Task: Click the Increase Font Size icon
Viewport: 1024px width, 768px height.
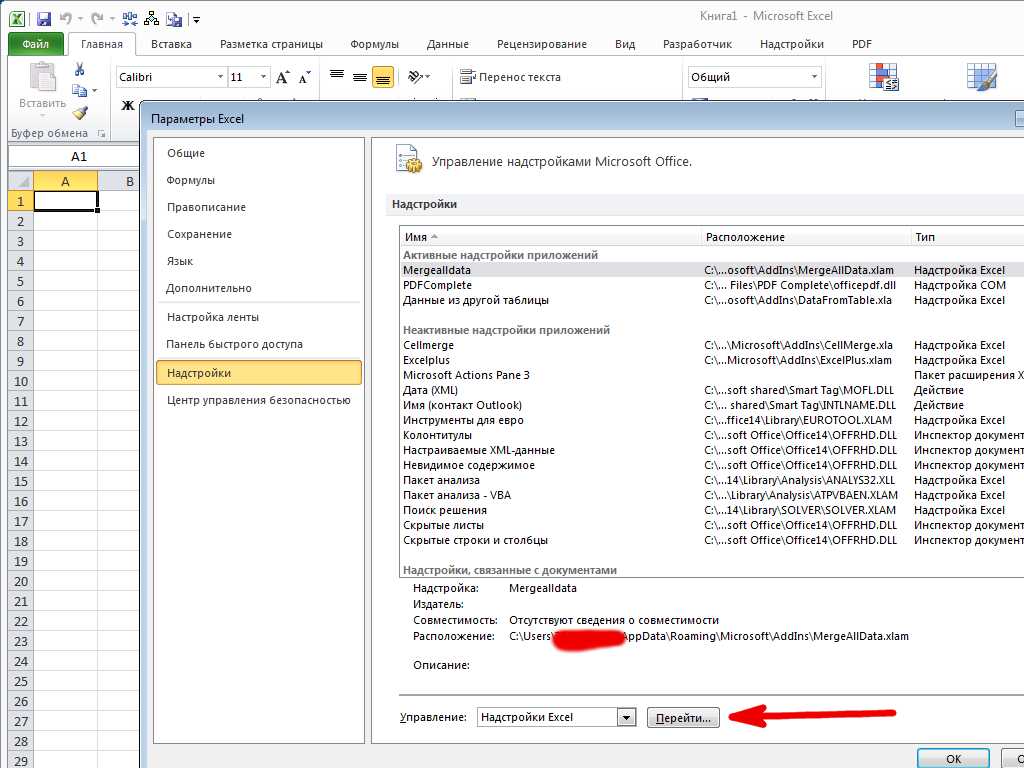Action: pos(283,78)
